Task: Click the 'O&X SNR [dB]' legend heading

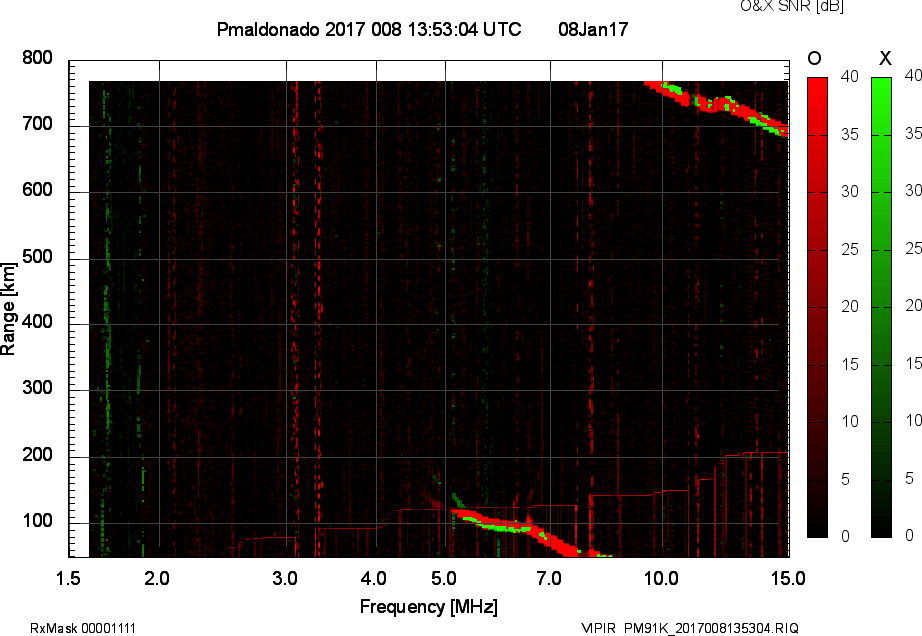Action: tap(791, 6)
